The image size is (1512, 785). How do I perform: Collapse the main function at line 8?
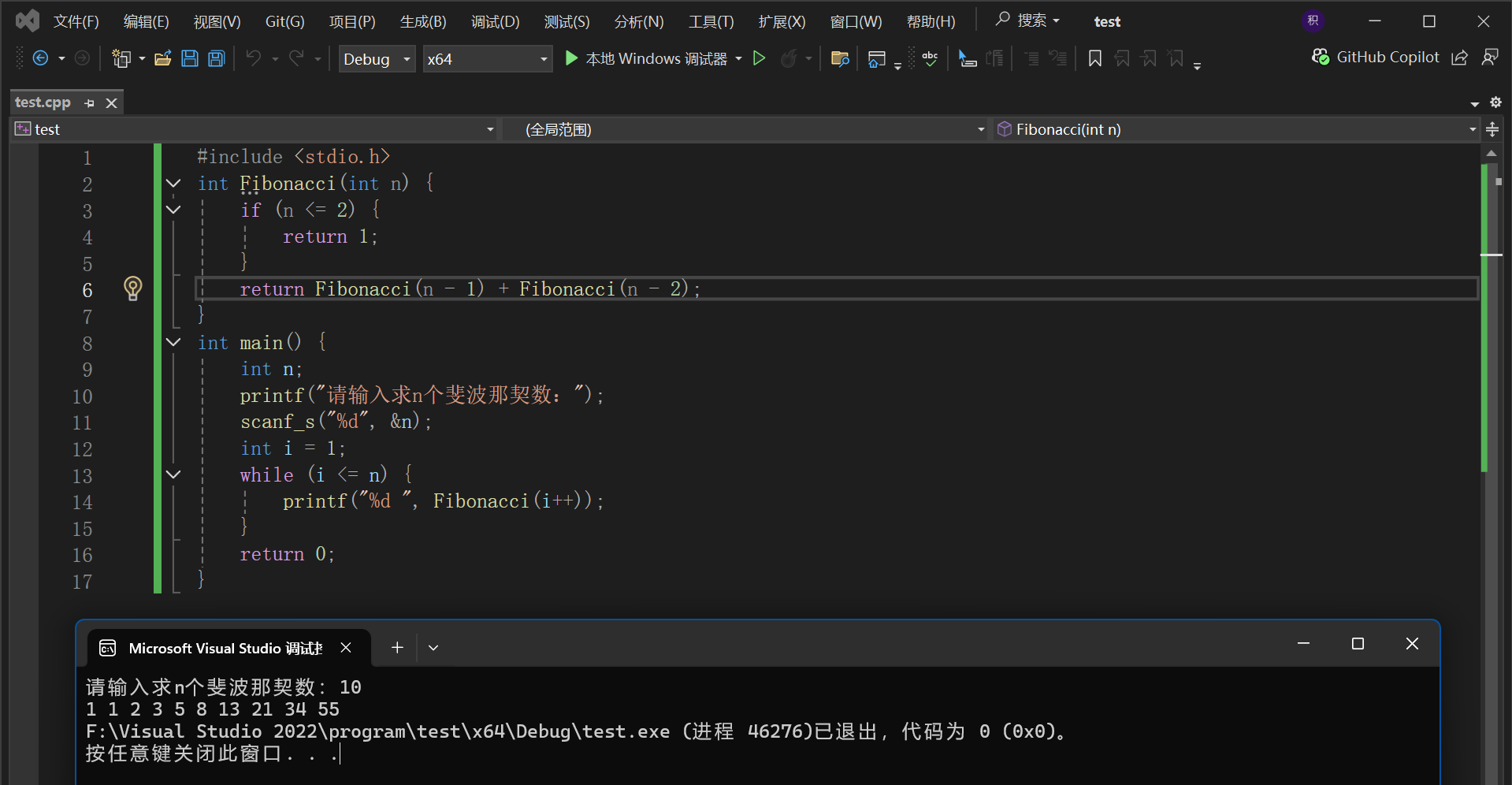point(173,342)
